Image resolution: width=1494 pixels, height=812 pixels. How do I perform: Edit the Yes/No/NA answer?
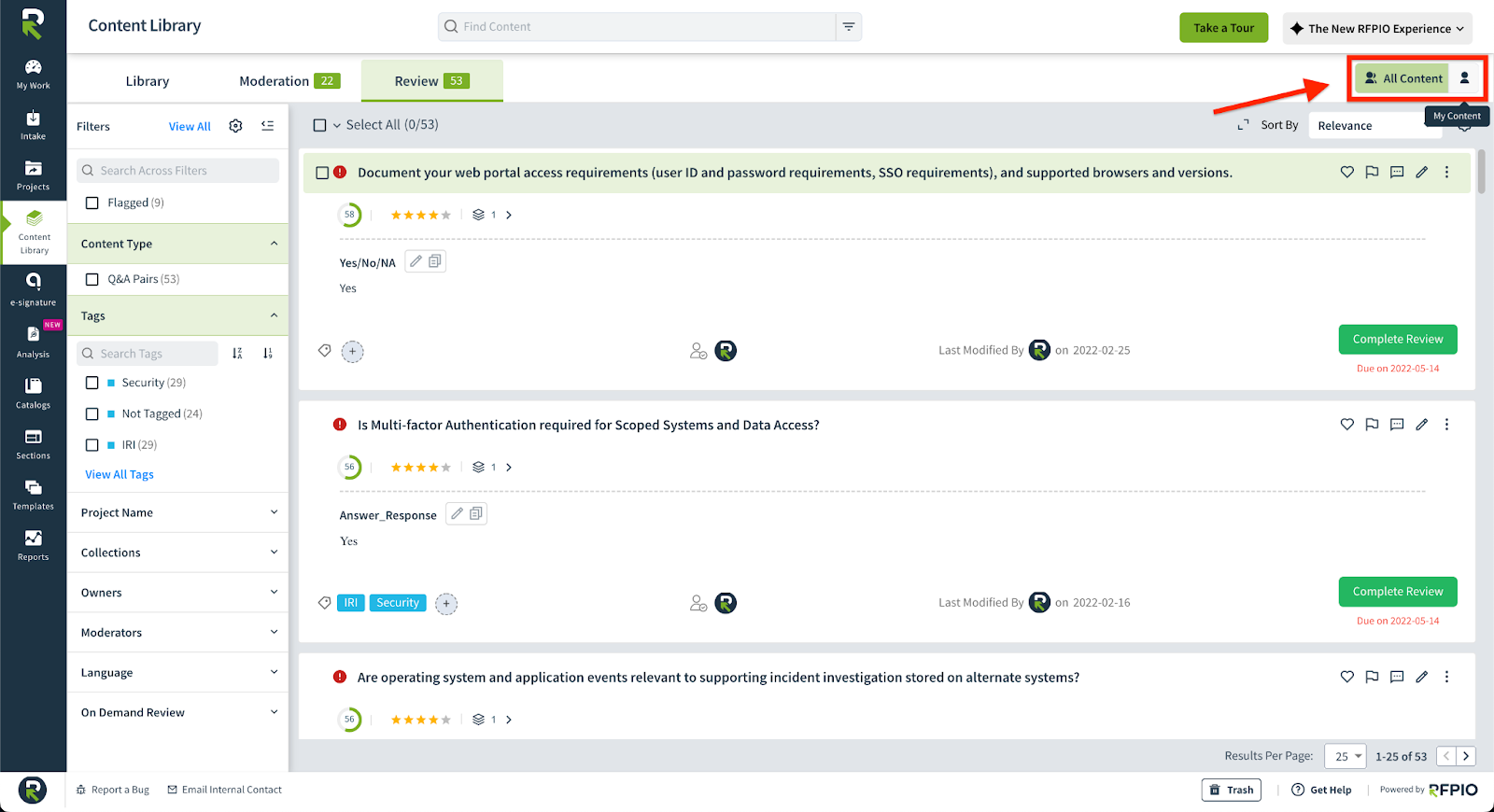click(416, 261)
